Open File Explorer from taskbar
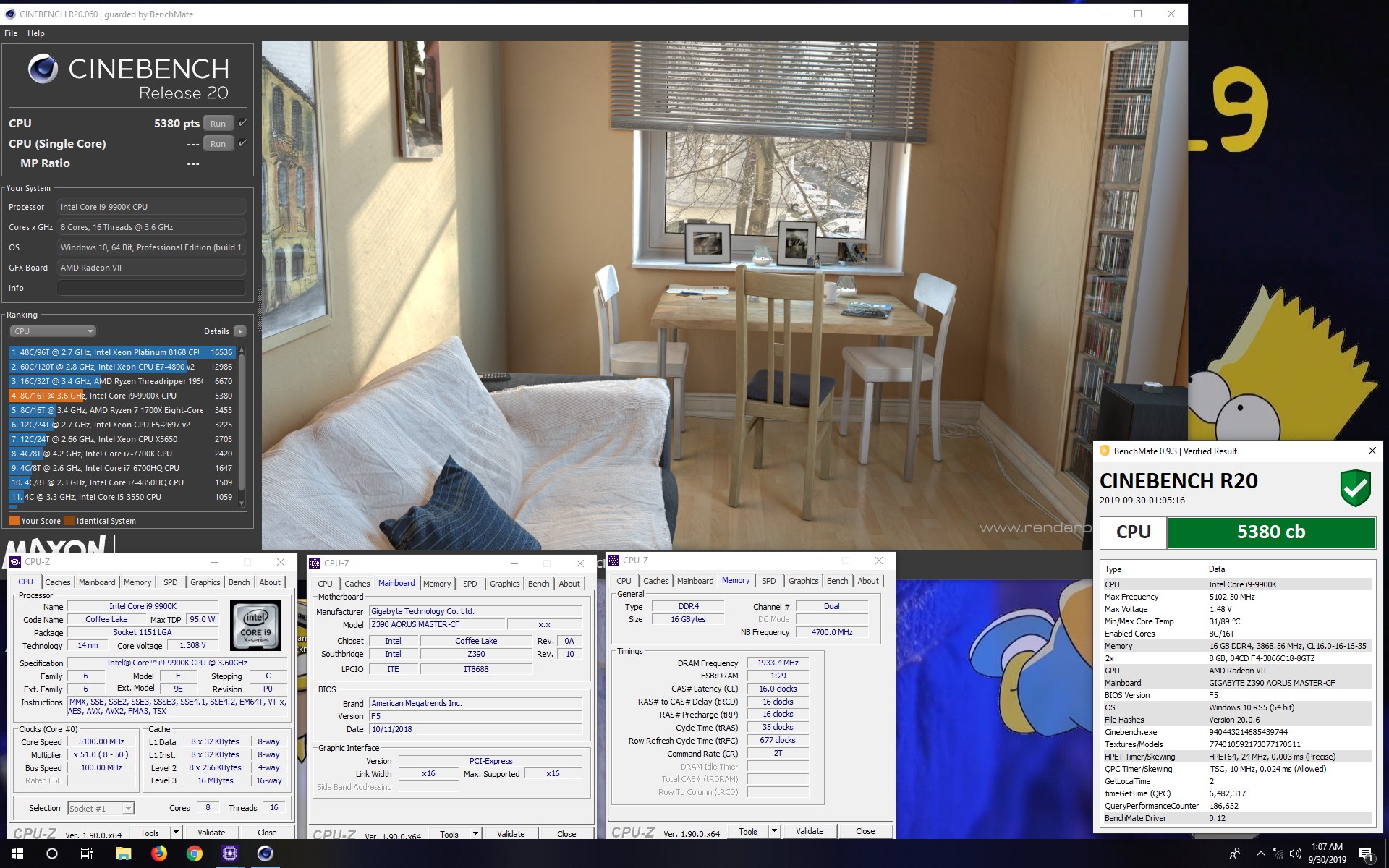This screenshot has height=868, width=1389. click(123, 854)
